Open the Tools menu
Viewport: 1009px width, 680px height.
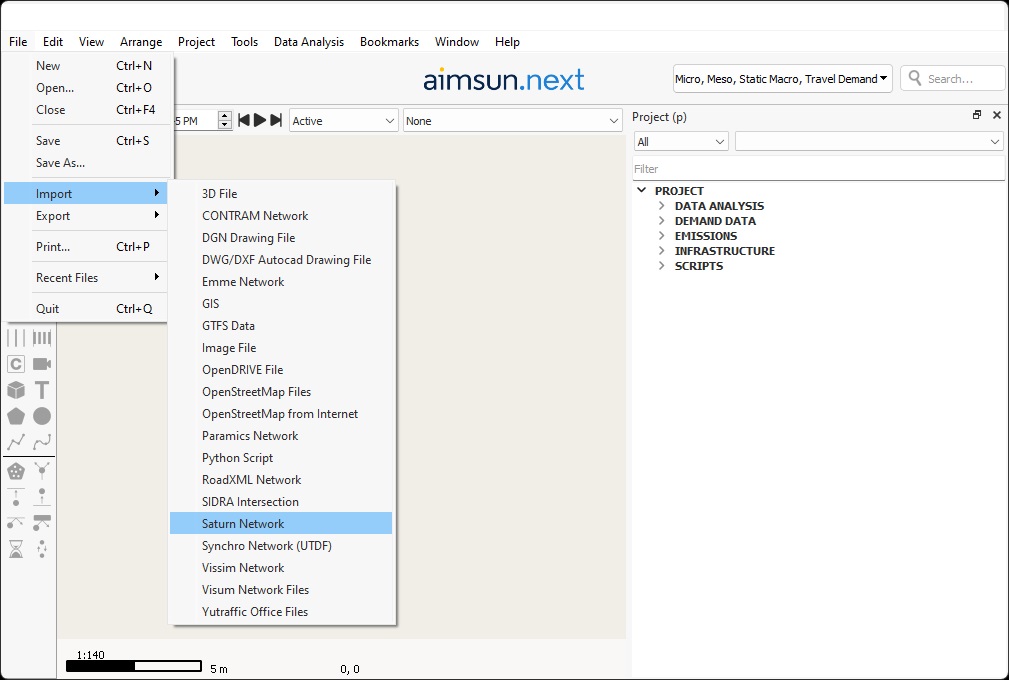(x=245, y=42)
